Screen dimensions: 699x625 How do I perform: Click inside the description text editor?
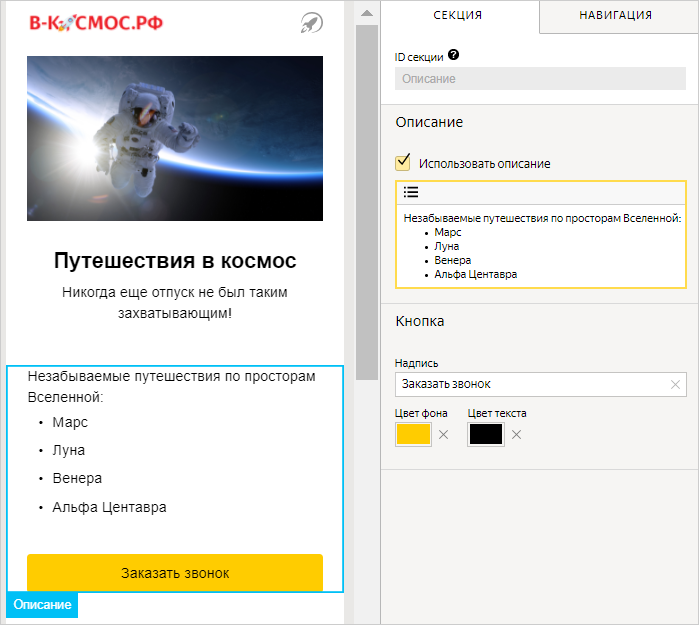point(540,245)
